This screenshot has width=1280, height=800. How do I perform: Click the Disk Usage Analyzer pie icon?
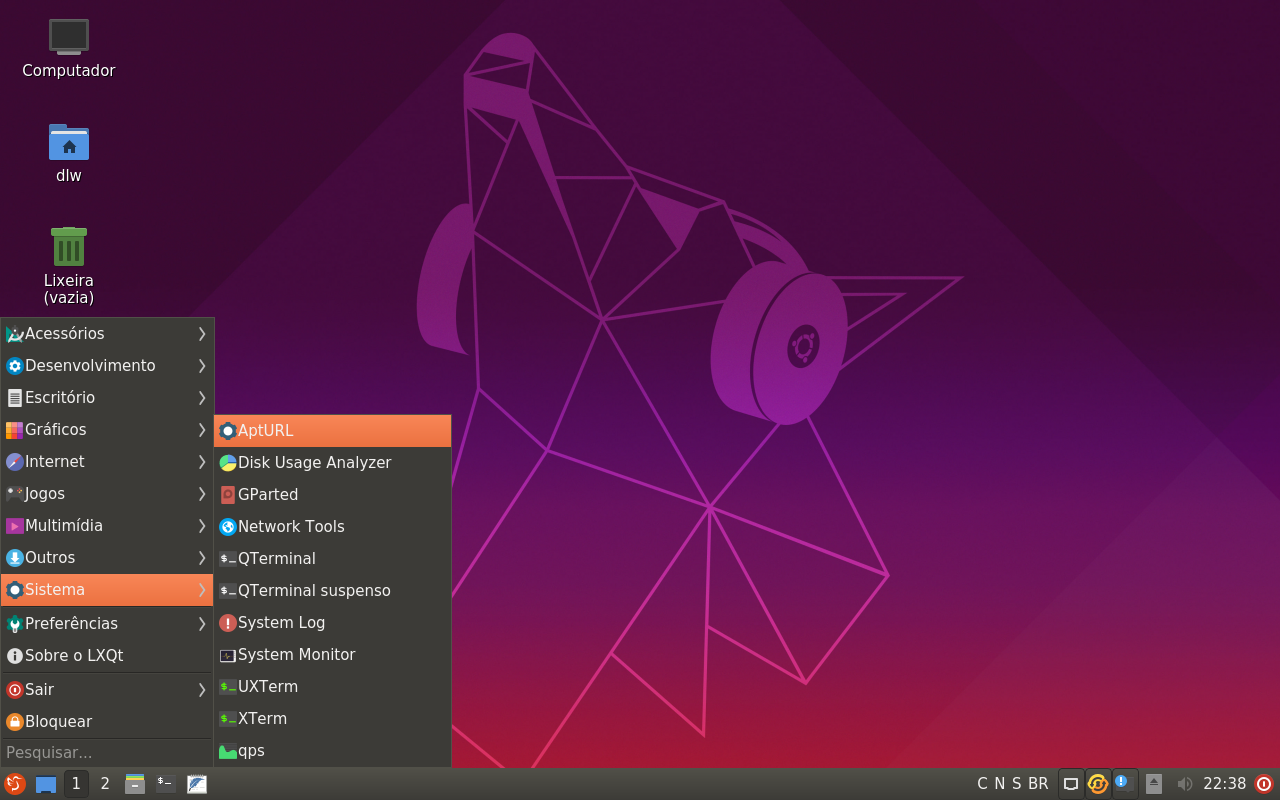point(228,463)
